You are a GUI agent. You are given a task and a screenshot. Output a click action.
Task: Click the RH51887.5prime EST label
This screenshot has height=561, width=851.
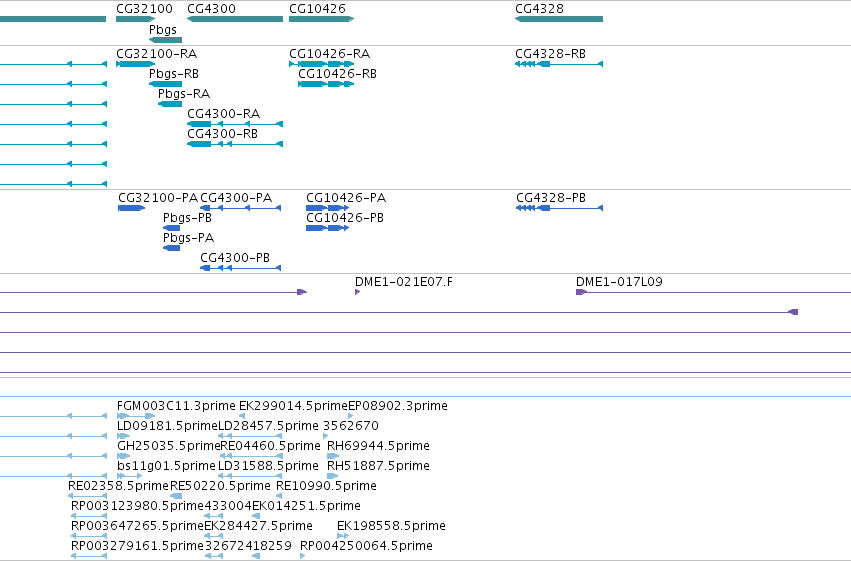[378, 466]
